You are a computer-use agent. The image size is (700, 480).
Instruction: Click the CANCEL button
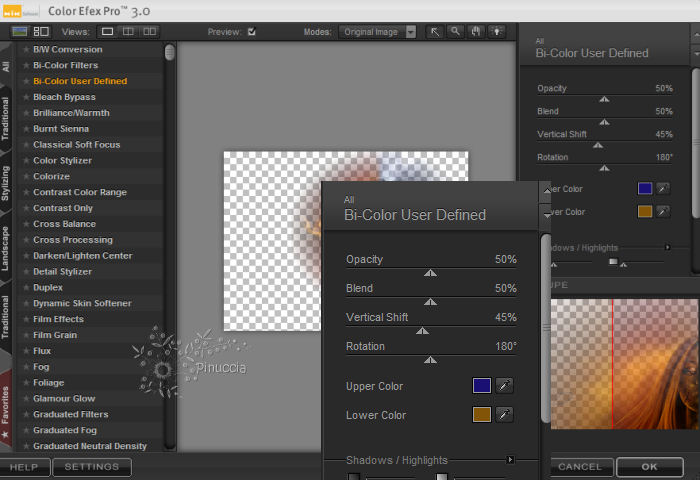[580, 467]
